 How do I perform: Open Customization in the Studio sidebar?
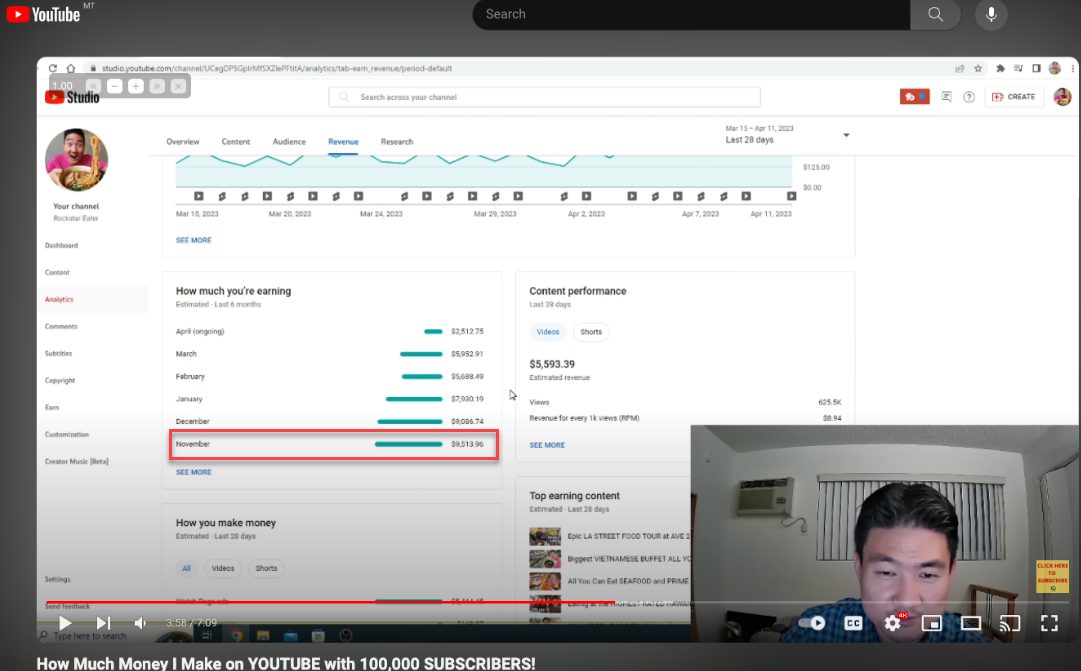tap(67, 434)
